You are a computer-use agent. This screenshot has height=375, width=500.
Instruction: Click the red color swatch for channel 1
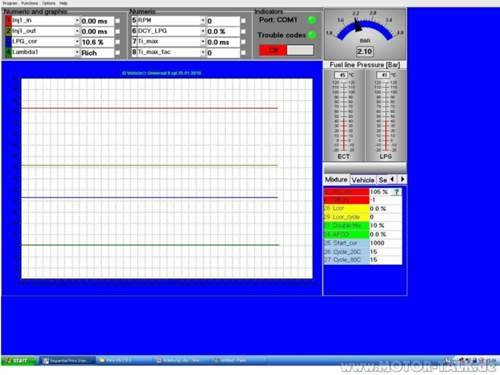(8, 21)
